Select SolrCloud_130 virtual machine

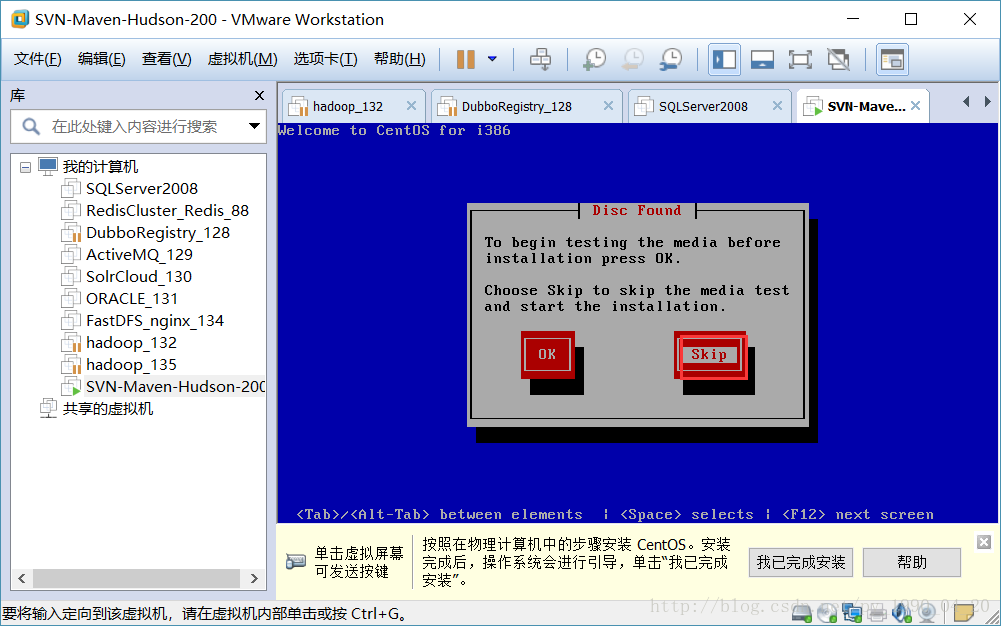pos(139,277)
